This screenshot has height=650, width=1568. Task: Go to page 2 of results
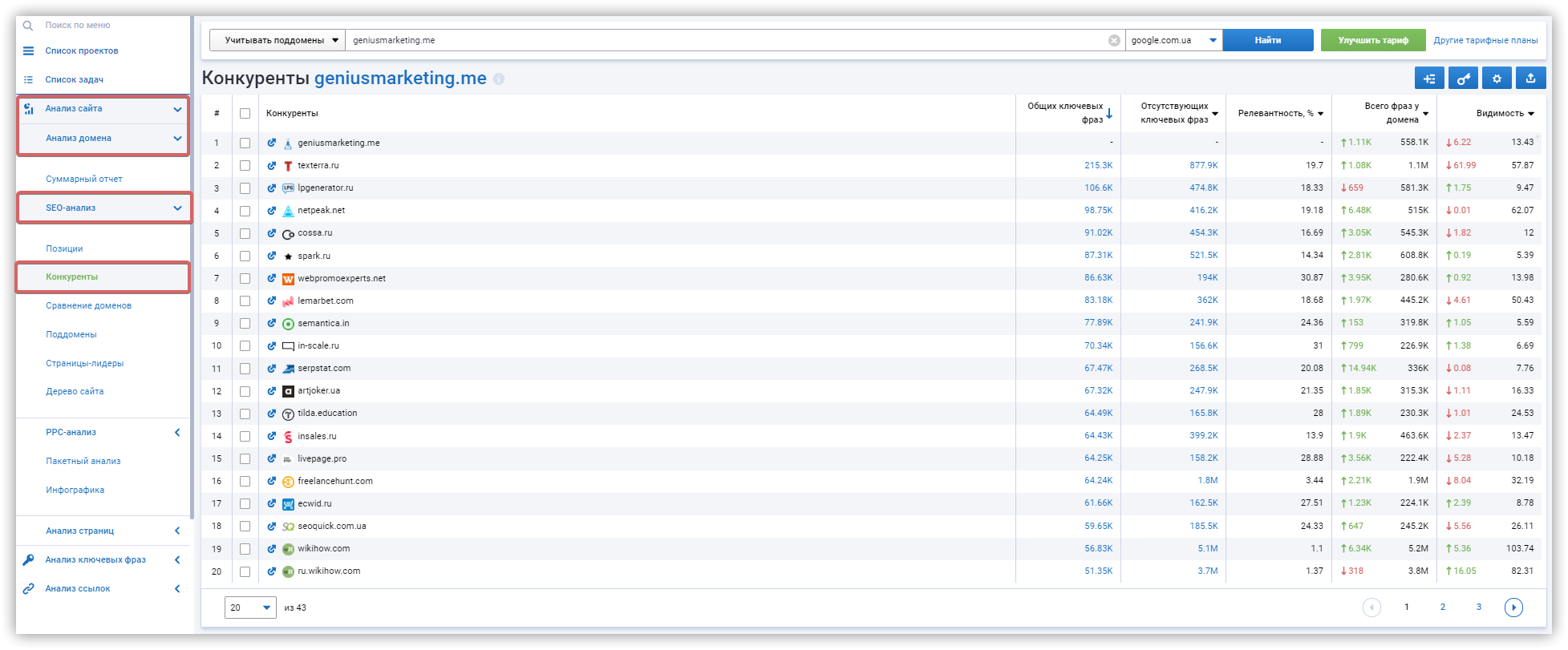pos(1443,608)
